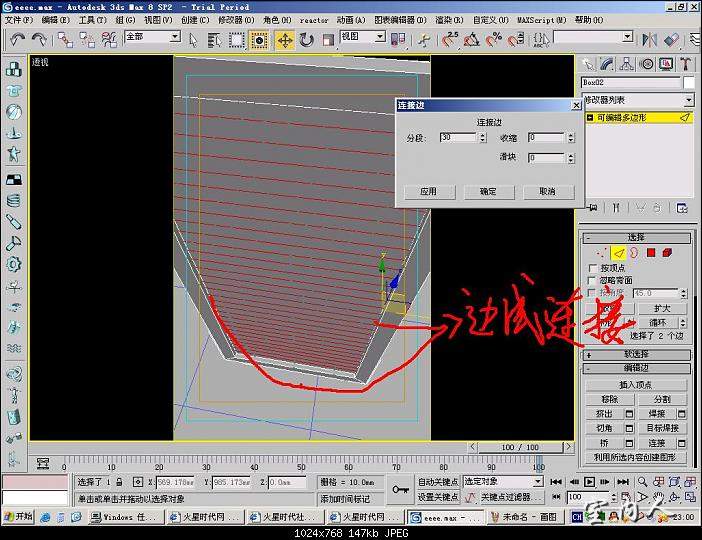Collapse the 编辑边 rollout

(x=637, y=369)
